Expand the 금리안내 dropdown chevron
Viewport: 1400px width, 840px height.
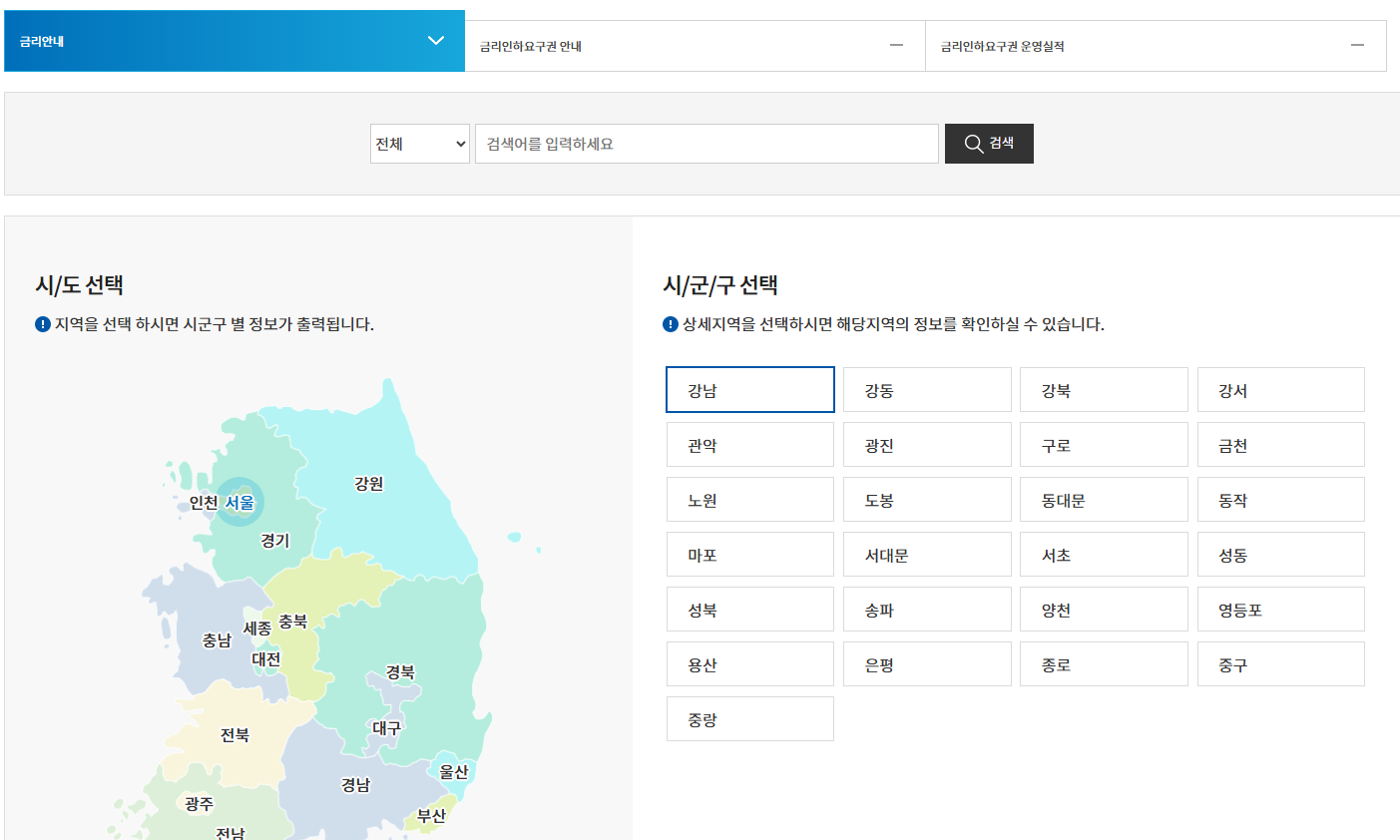point(436,41)
